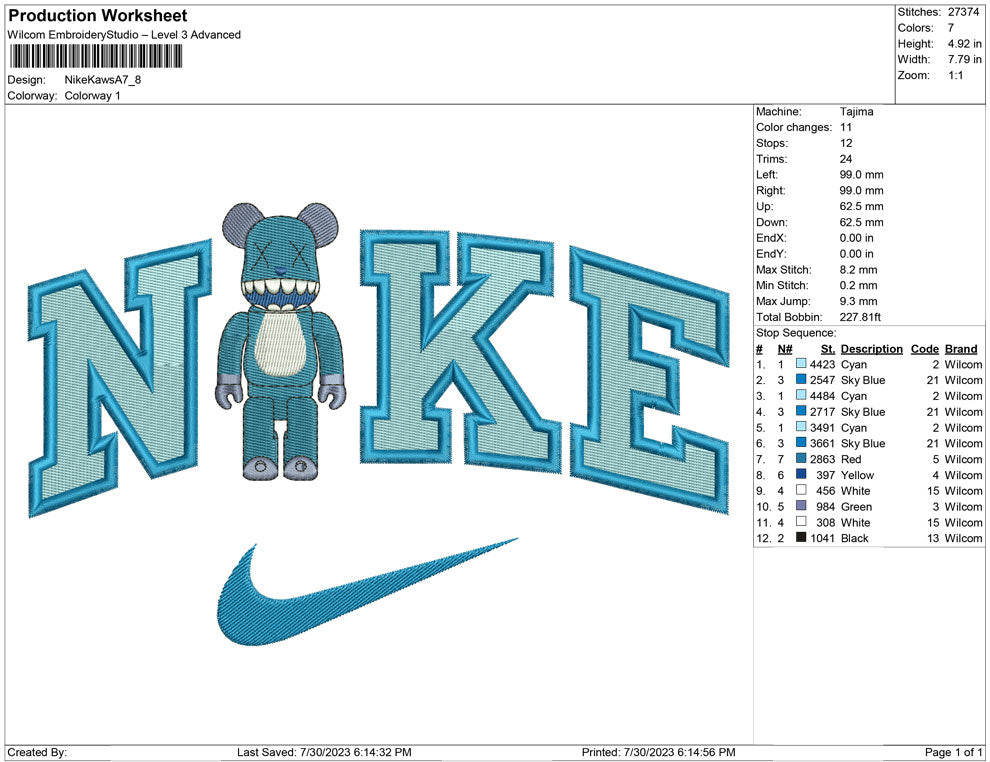The image size is (990, 762).
Task: Click stitch count 2547 in stop sequence
Action: coord(822,381)
